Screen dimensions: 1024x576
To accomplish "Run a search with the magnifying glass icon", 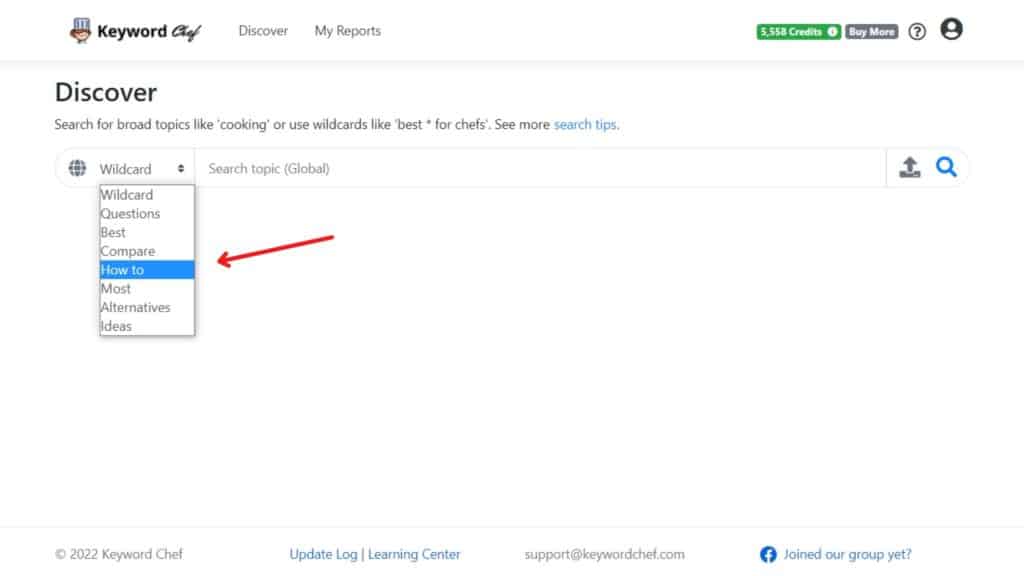I will 946,167.
